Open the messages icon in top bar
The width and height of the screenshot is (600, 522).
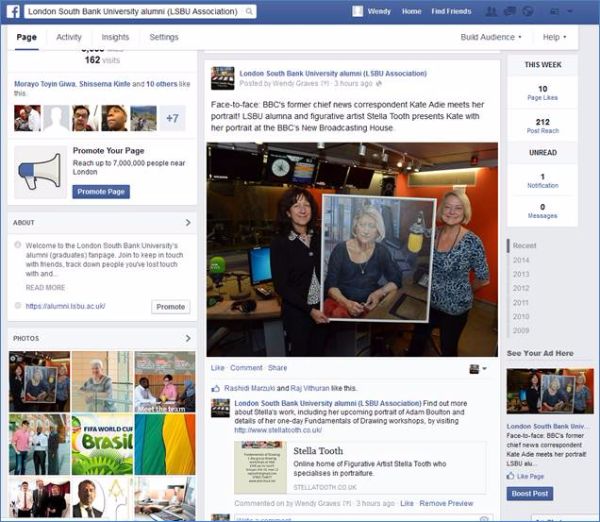click(x=510, y=11)
